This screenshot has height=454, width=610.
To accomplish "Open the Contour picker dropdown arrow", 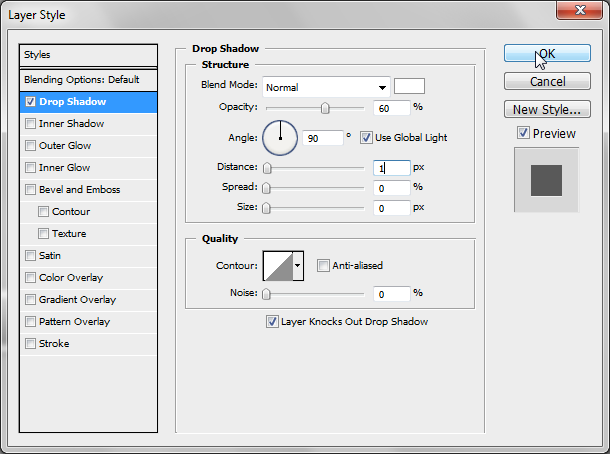I will tap(298, 266).
